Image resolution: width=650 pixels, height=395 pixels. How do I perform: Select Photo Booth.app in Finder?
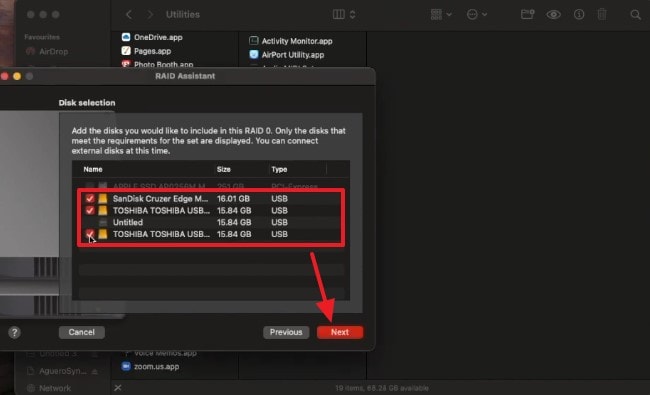[x=163, y=65]
